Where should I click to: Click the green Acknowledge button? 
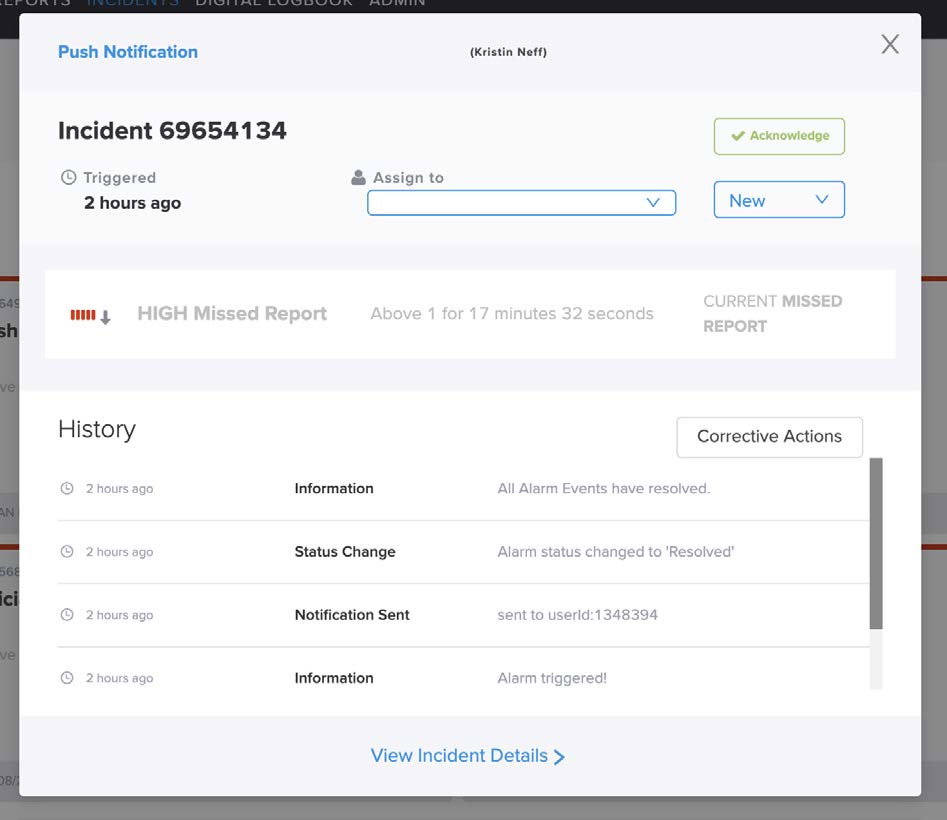[779, 136]
